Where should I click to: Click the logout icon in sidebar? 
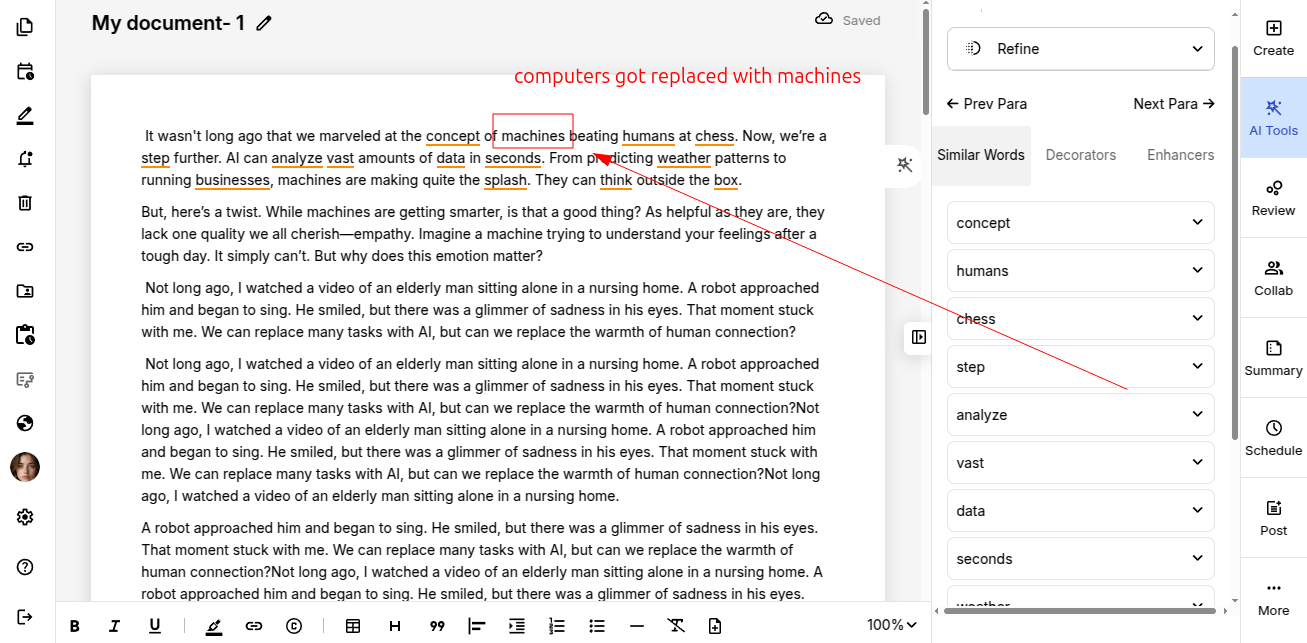[x=25, y=616]
